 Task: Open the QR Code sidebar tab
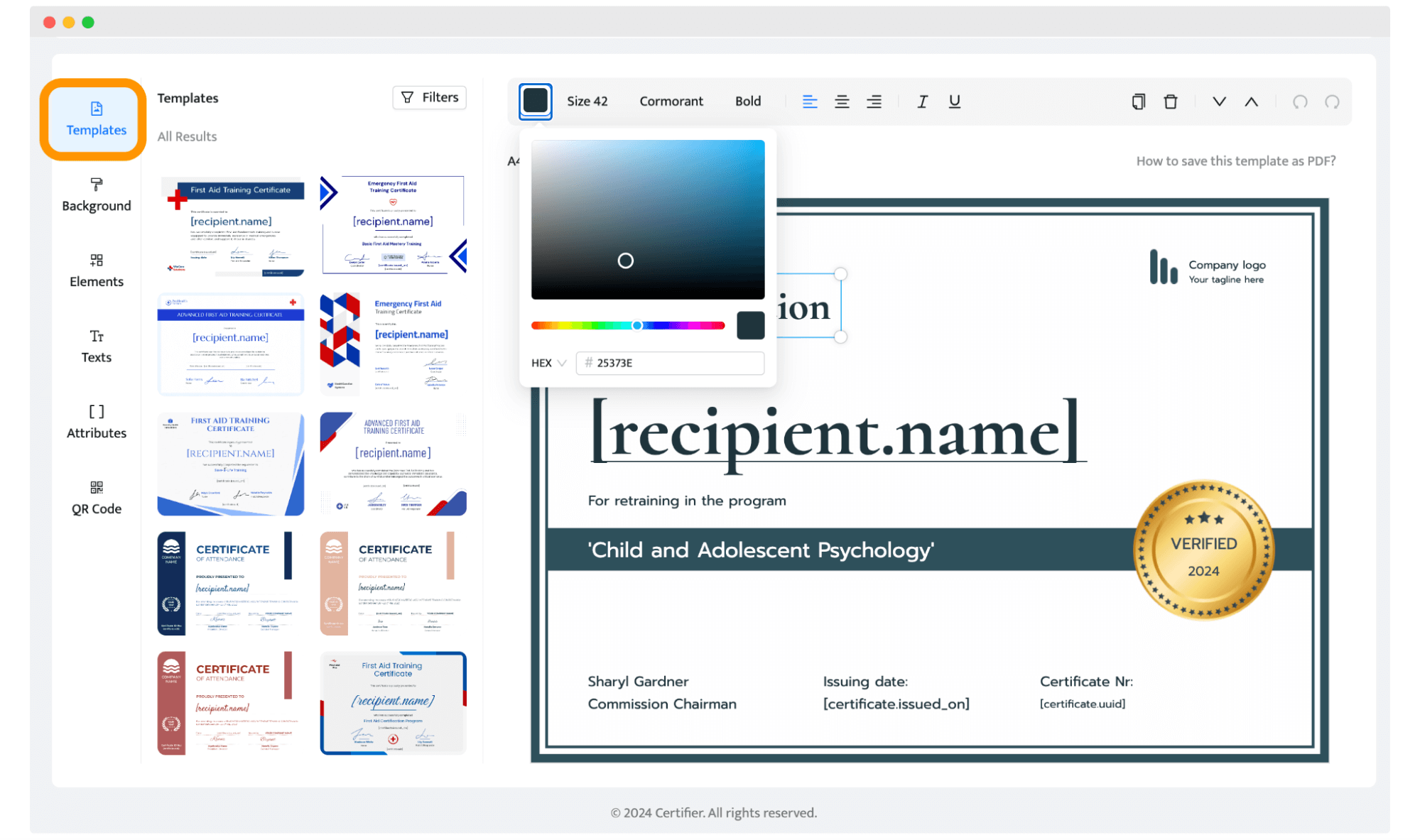point(96,498)
